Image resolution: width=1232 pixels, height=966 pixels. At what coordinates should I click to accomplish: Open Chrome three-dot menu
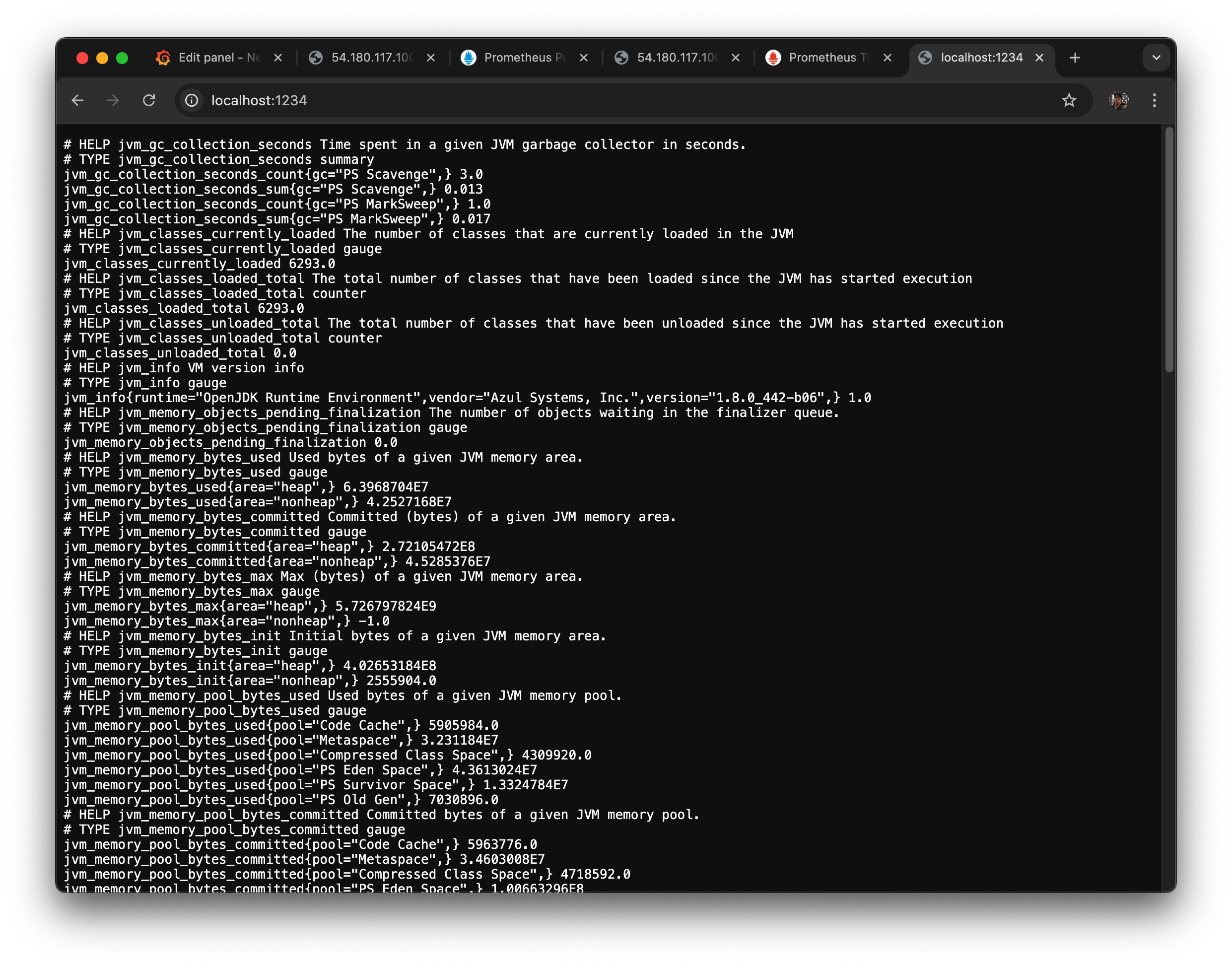pyautogui.click(x=1155, y=100)
